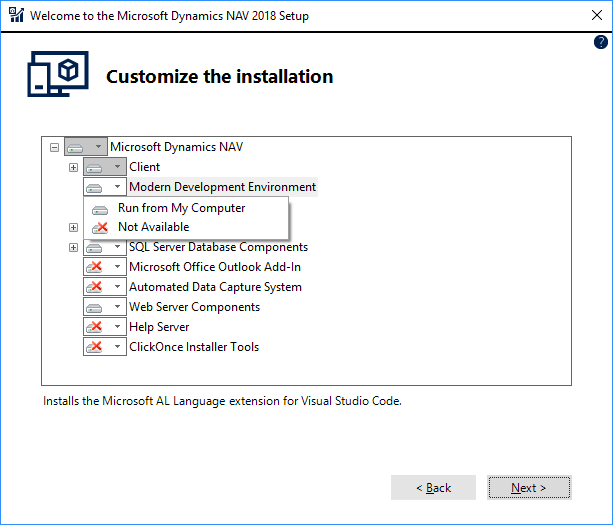Select Microsoft Dynamics NAV tree label
The image size is (613, 525).
176,147
